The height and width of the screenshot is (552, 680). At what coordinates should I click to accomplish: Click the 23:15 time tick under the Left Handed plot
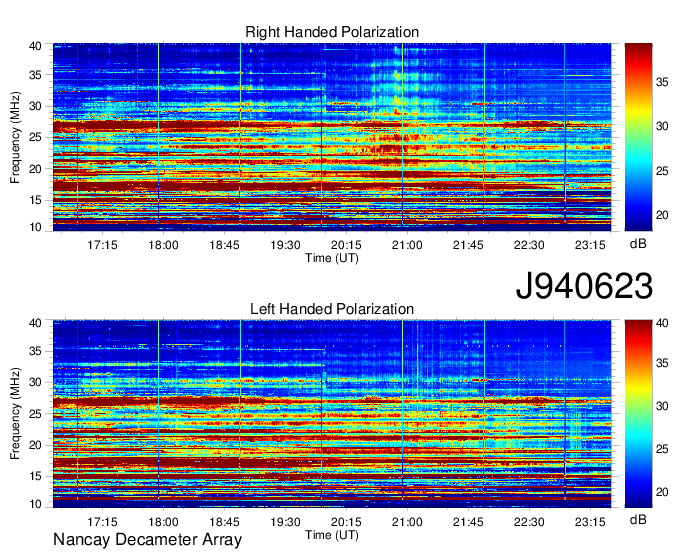point(590,522)
